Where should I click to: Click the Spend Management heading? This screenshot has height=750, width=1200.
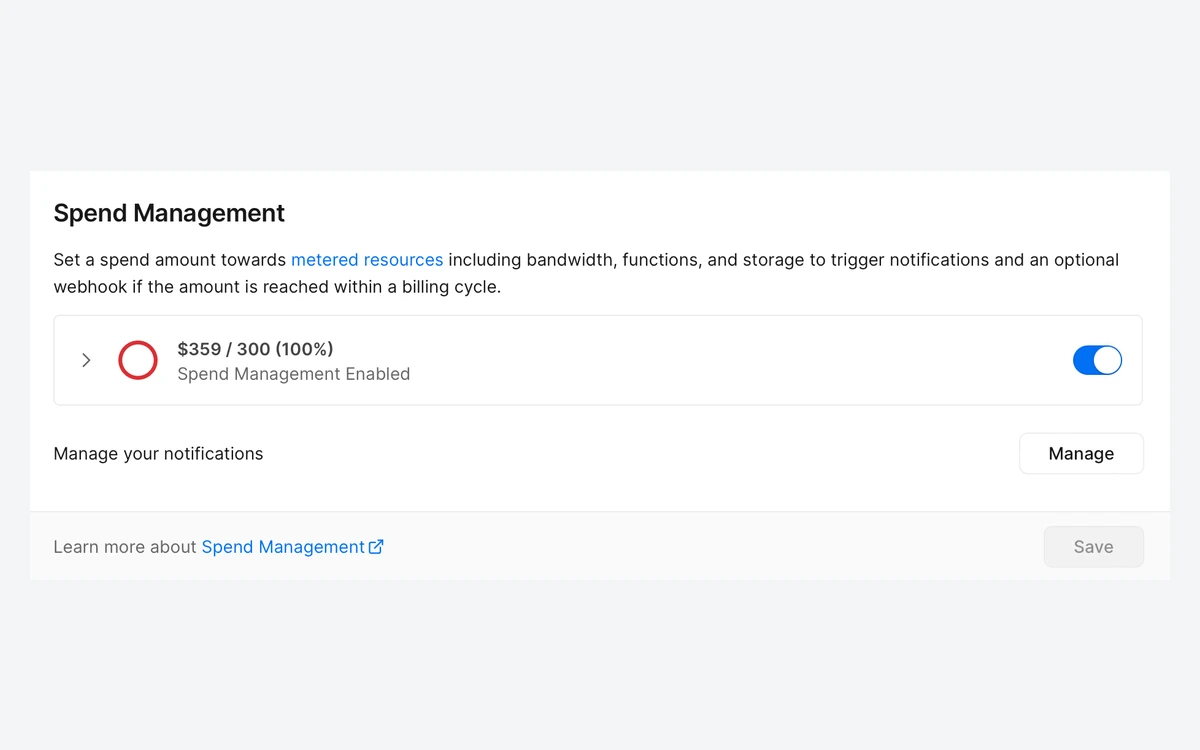[169, 213]
